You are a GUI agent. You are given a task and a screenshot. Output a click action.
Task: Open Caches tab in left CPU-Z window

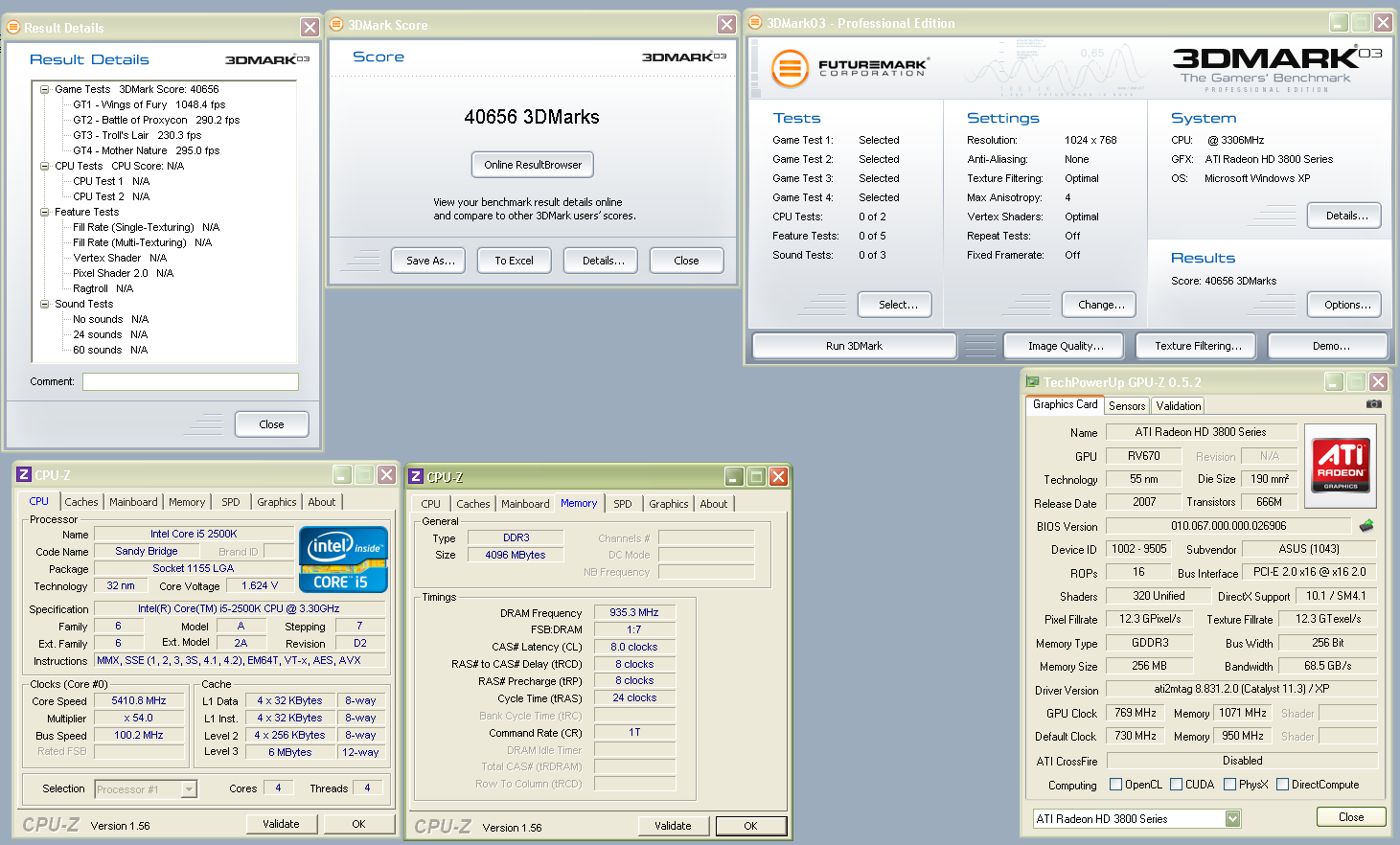pyautogui.click(x=81, y=501)
